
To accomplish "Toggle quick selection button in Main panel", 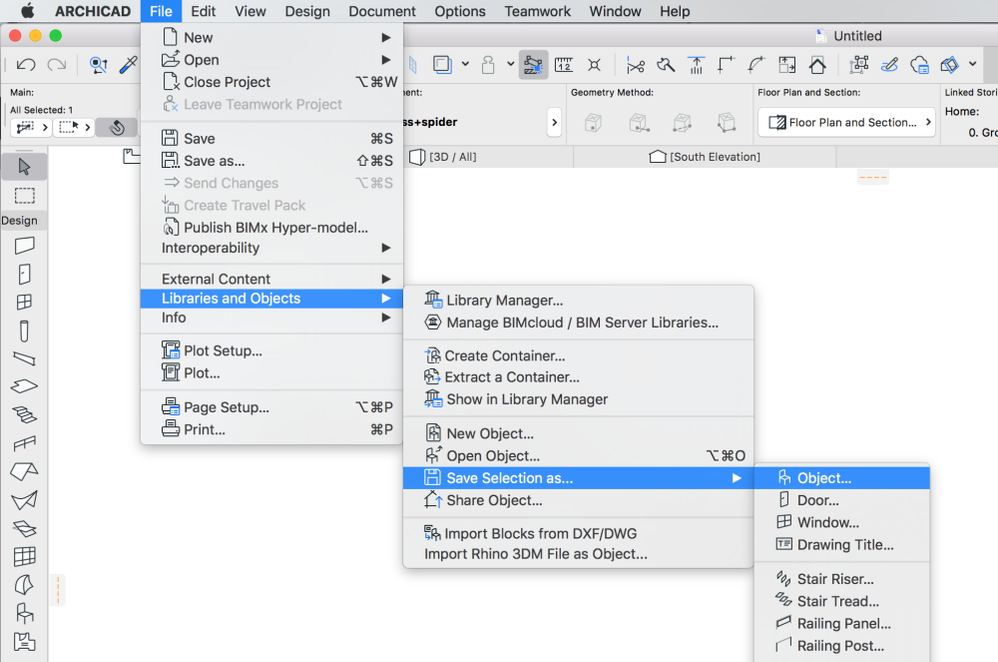I will pos(116,127).
